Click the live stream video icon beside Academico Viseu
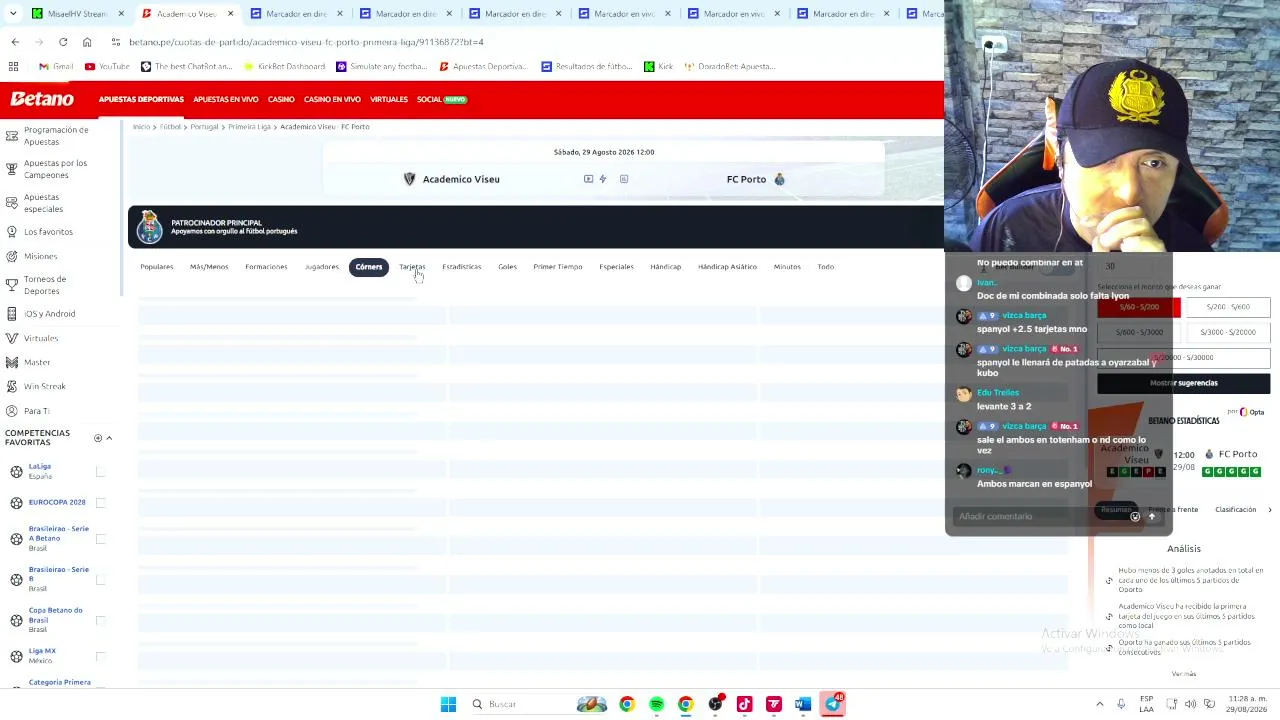The width and height of the screenshot is (1280, 720). [588, 179]
